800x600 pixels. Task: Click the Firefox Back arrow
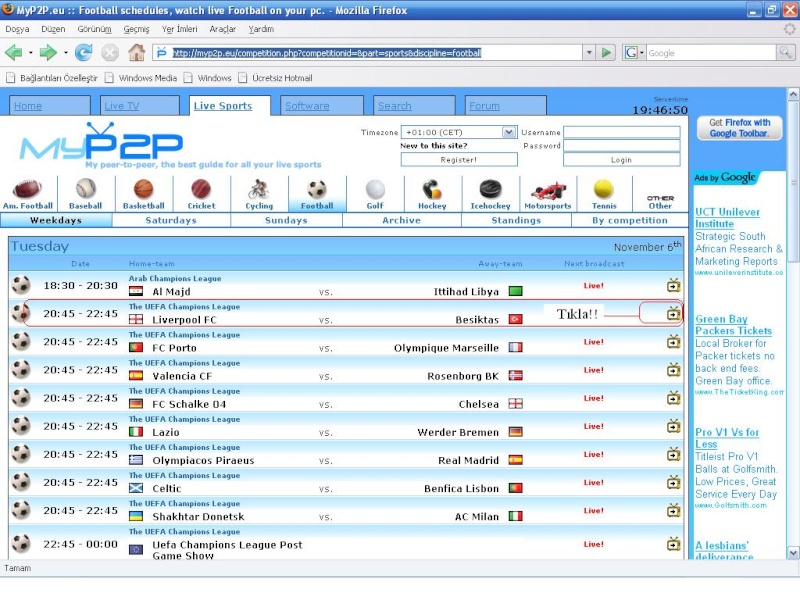coord(13,53)
